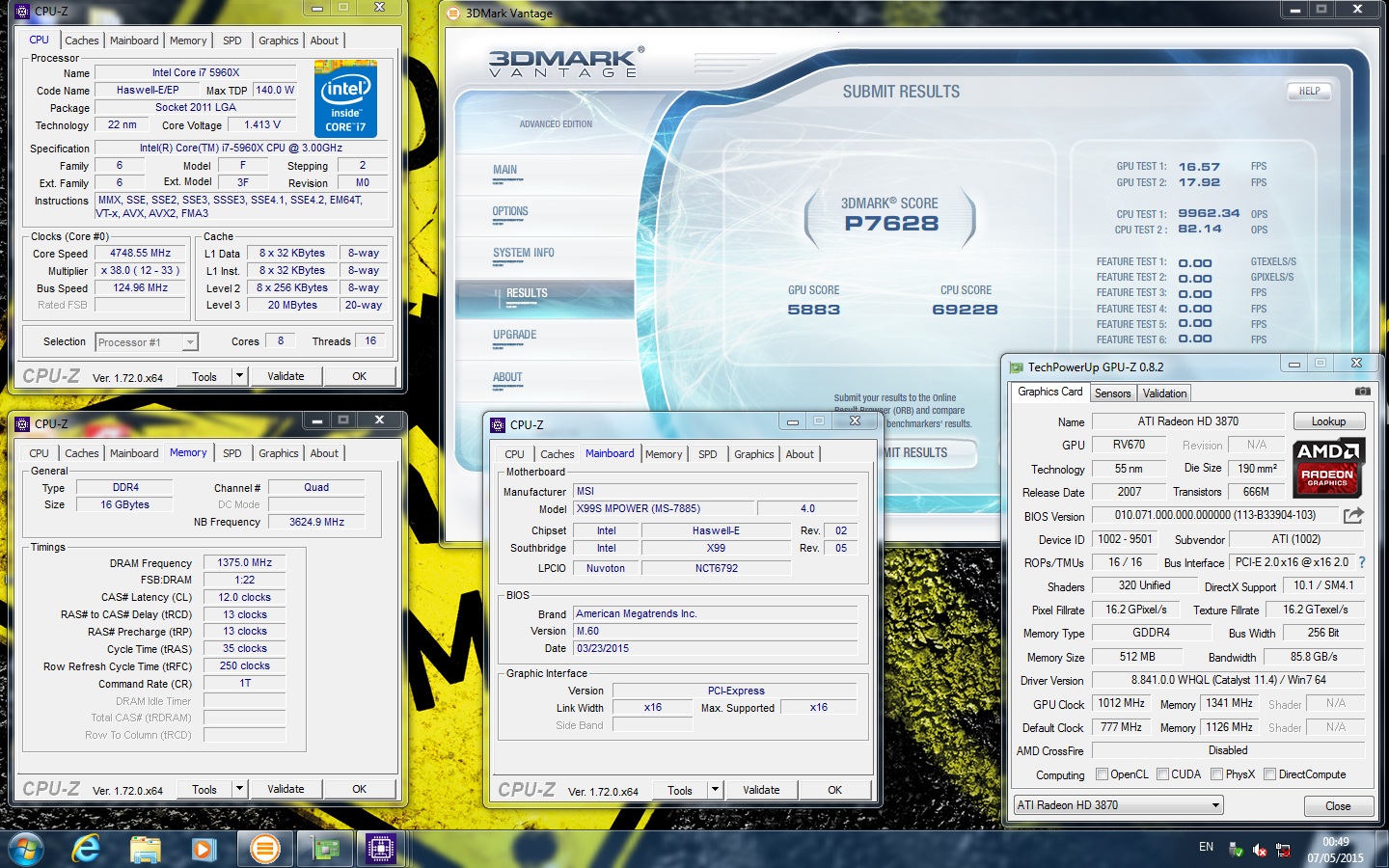Click the Intel Core i7 5960X name value
Screen dimensions: 1389x868
click(x=196, y=72)
